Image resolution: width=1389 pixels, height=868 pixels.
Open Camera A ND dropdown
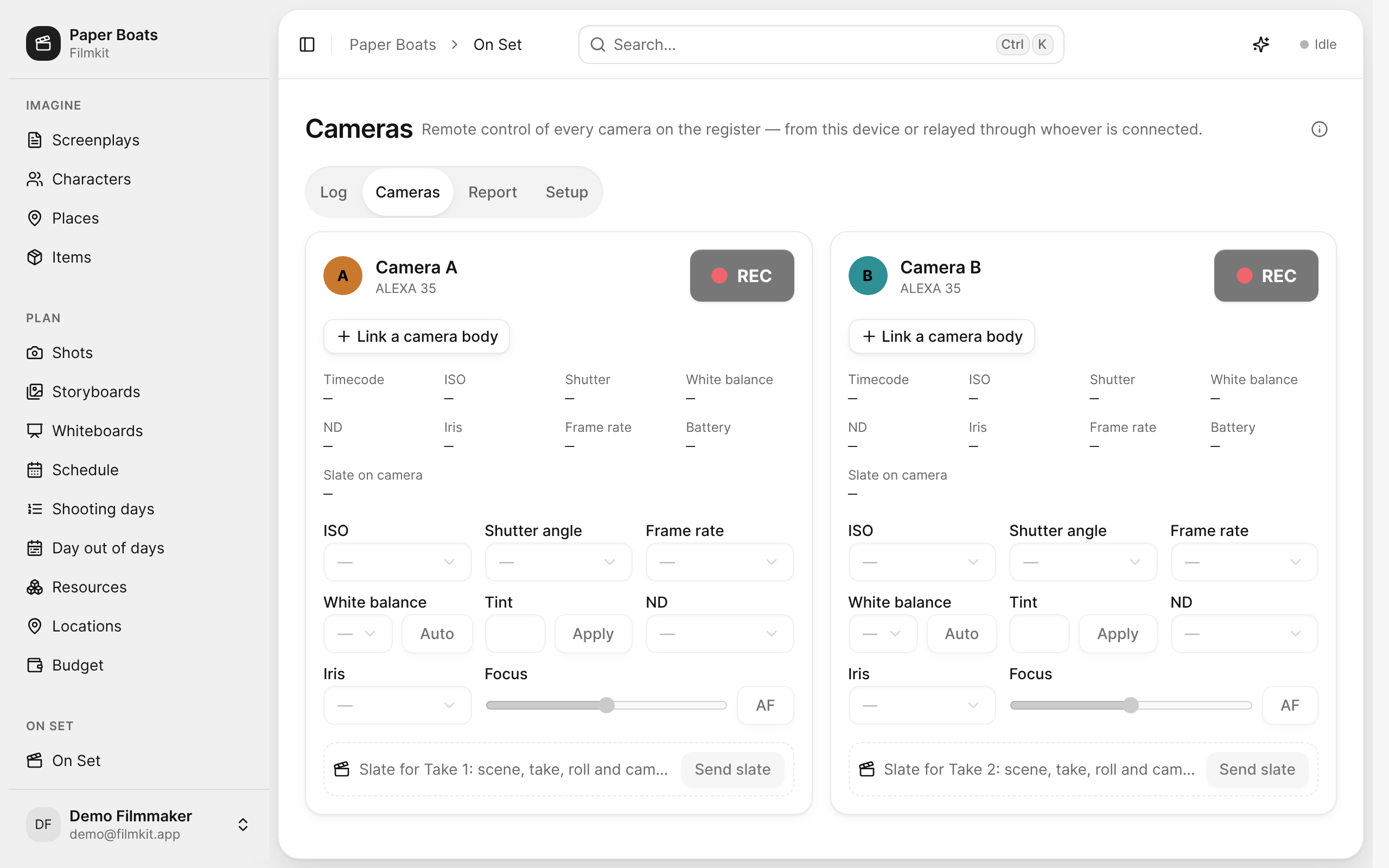719,633
